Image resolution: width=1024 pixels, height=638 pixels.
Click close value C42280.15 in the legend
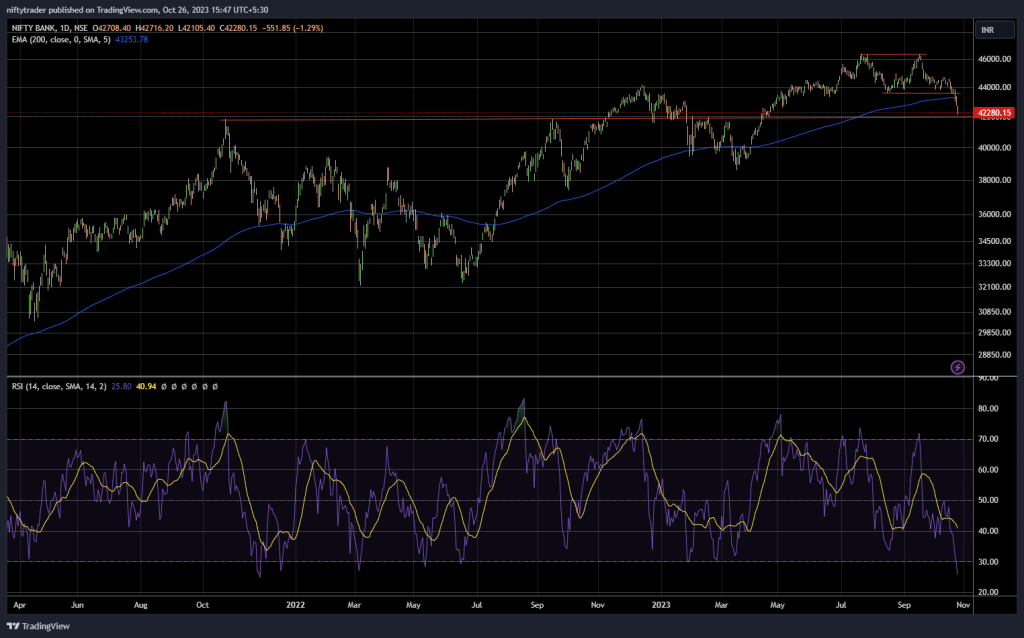pos(238,28)
